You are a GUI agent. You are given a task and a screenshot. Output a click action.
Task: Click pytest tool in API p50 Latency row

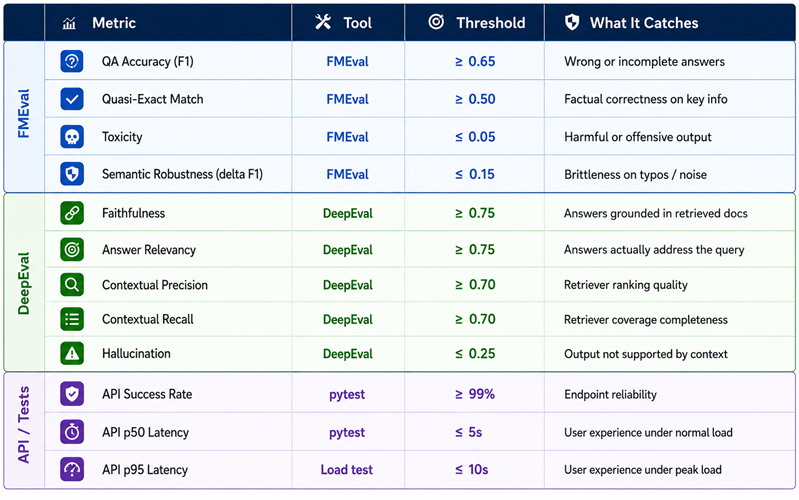[347, 433]
